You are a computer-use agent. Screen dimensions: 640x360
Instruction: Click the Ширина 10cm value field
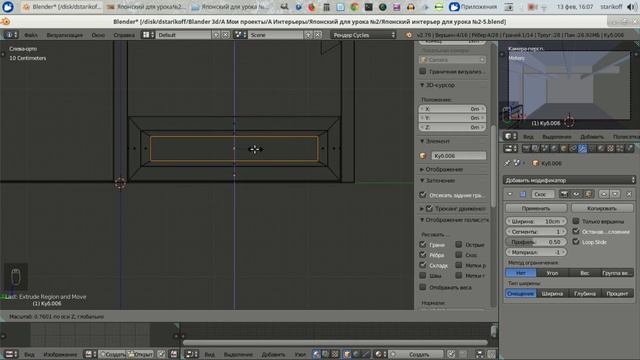[536, 221]
